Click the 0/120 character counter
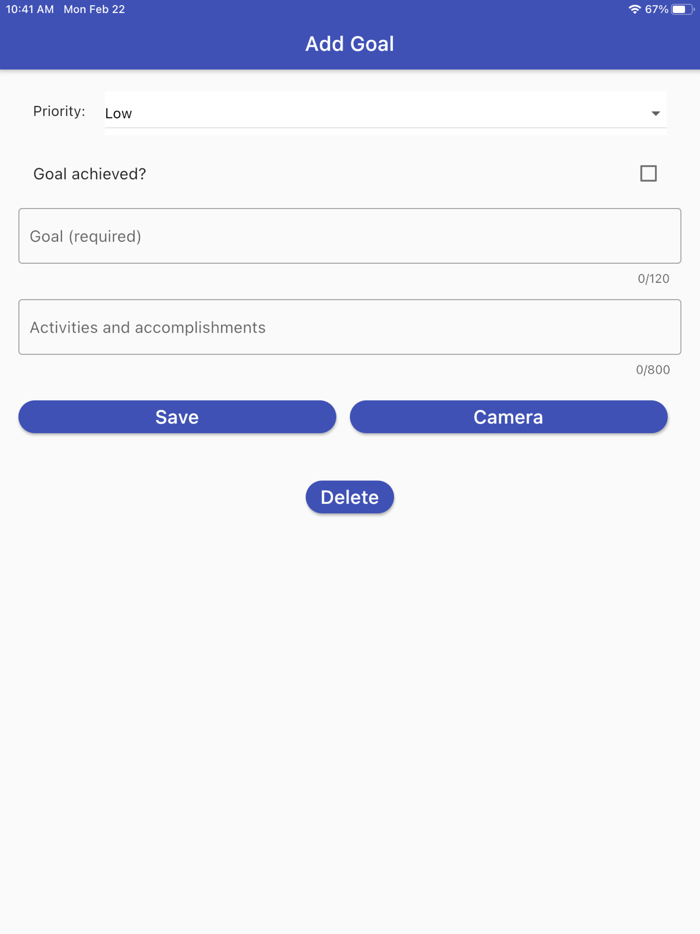This screenshot has height=934, width=700. click(x=653, y=278)
